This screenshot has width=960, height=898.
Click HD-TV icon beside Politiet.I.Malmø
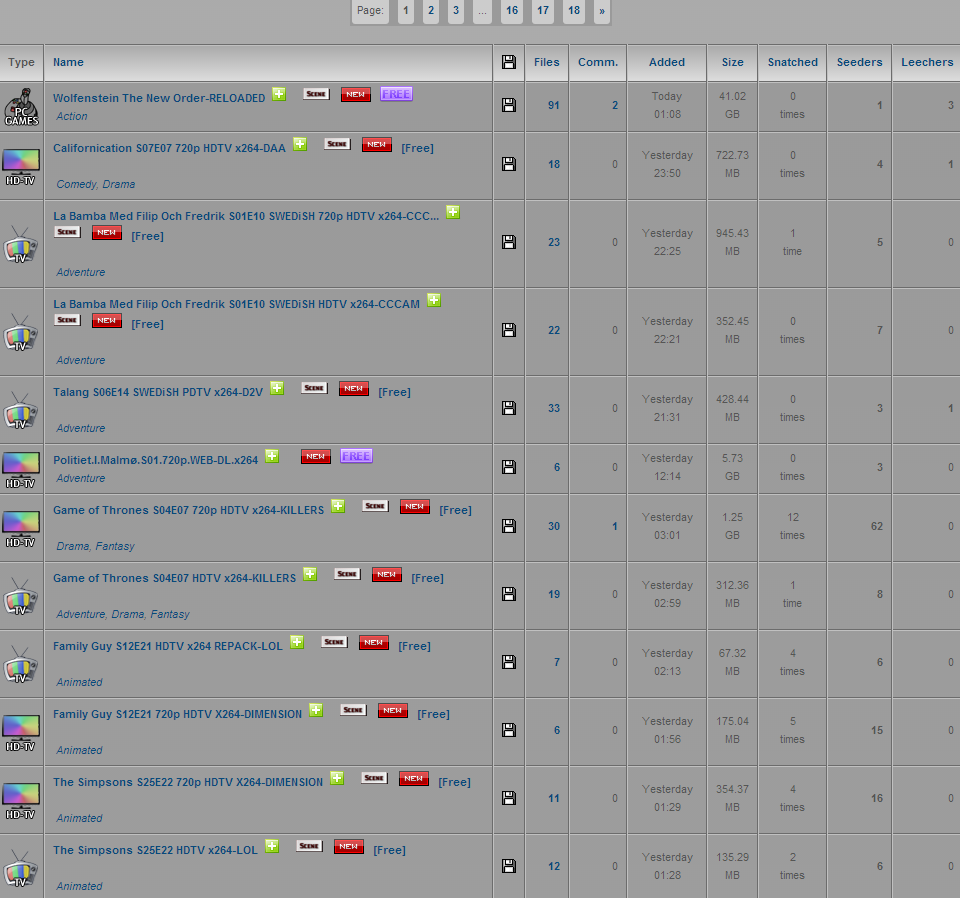(x=21, y=470)
